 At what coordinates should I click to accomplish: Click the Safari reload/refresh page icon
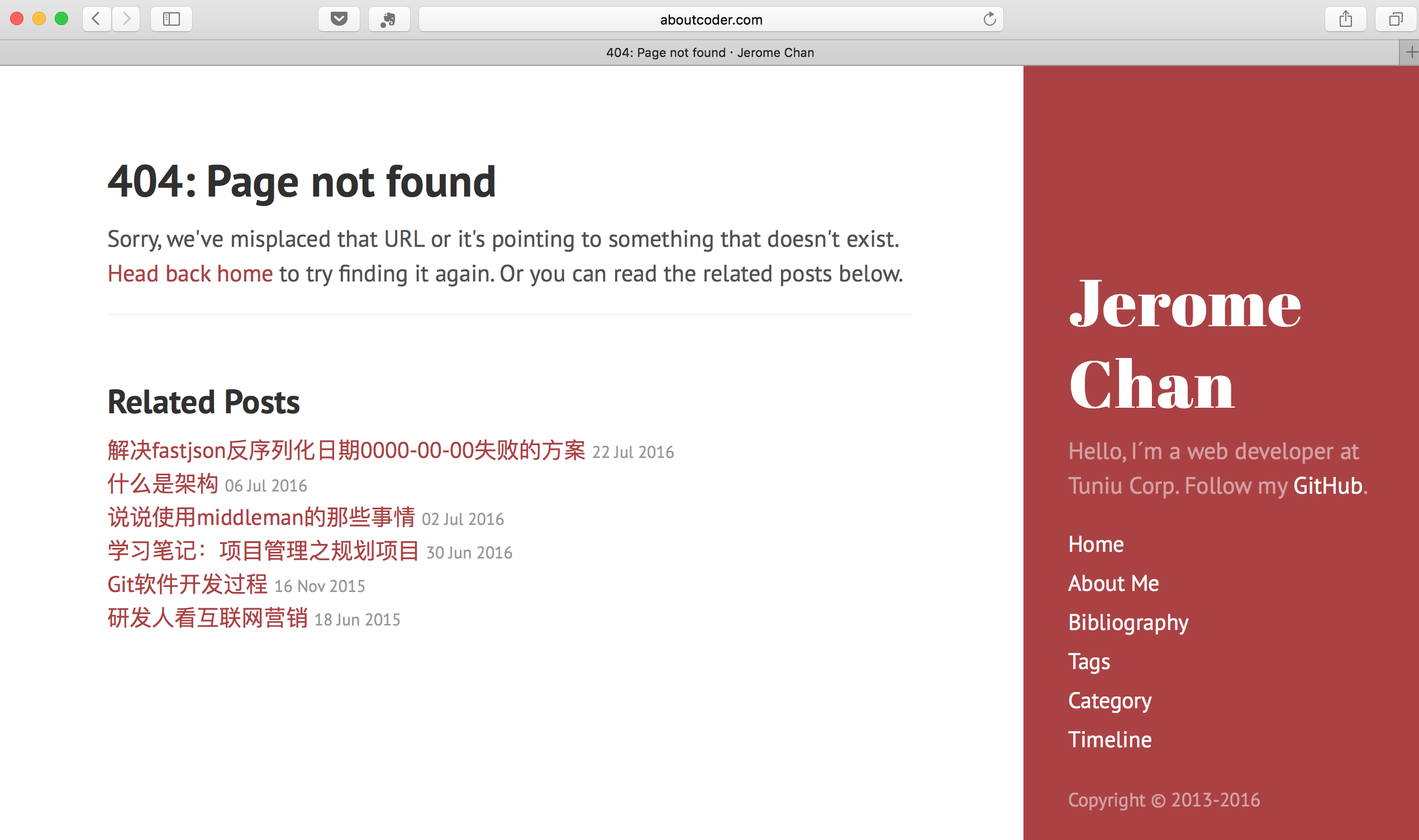pyautogui.click(x=988, y=19)
